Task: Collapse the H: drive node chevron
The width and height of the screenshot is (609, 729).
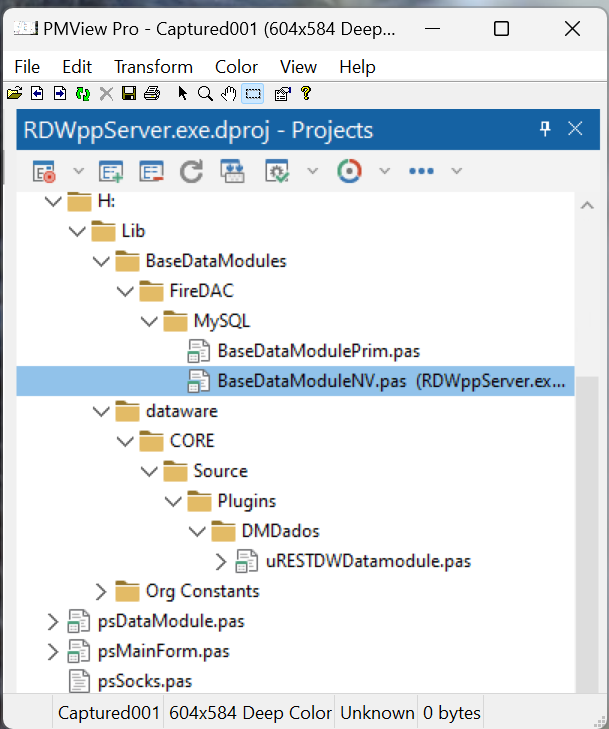Action: pyautogui.click(x=53, y=202)
